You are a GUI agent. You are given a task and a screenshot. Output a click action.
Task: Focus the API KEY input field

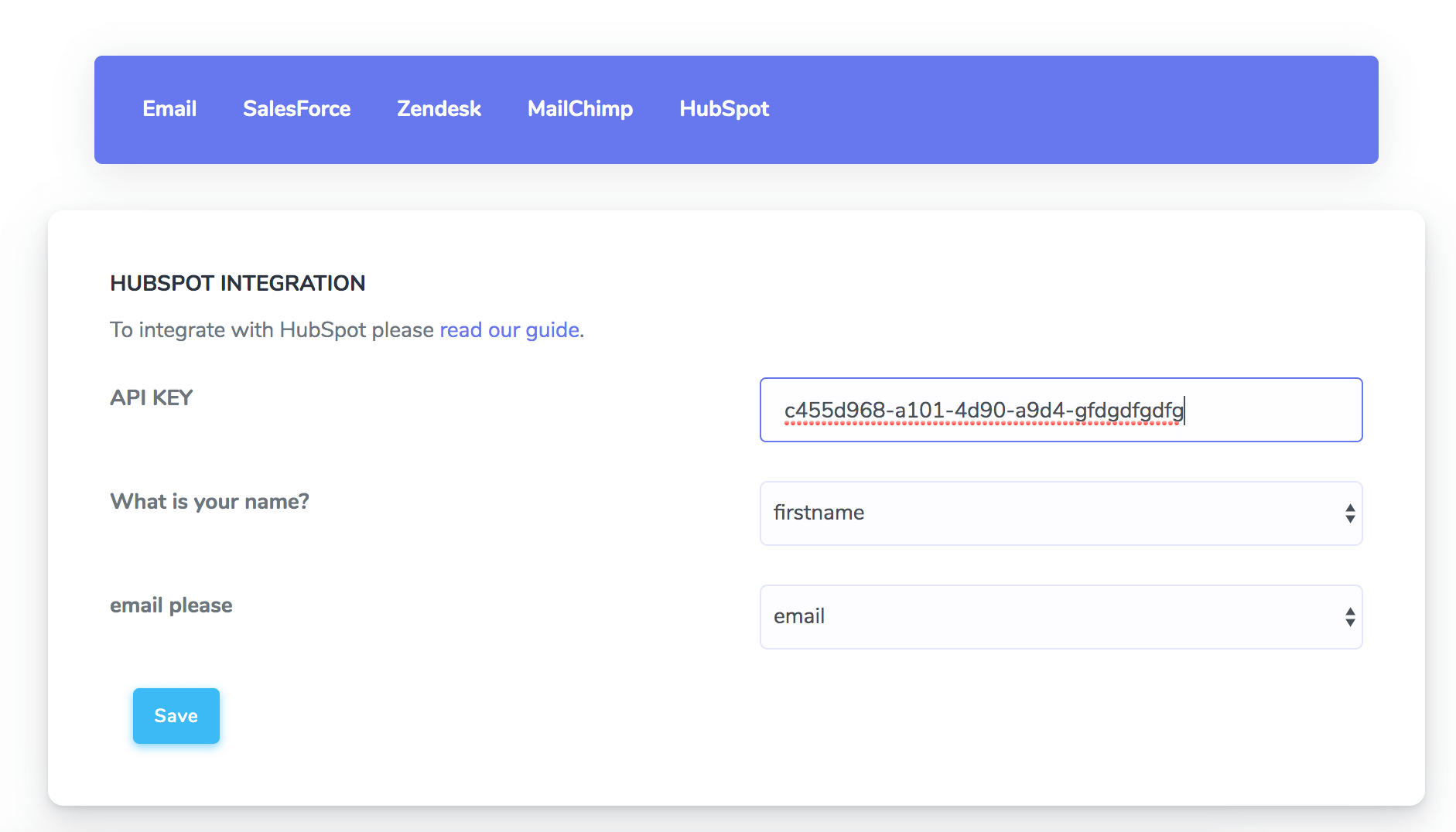pyautogui.click(x=1061, y=410)
